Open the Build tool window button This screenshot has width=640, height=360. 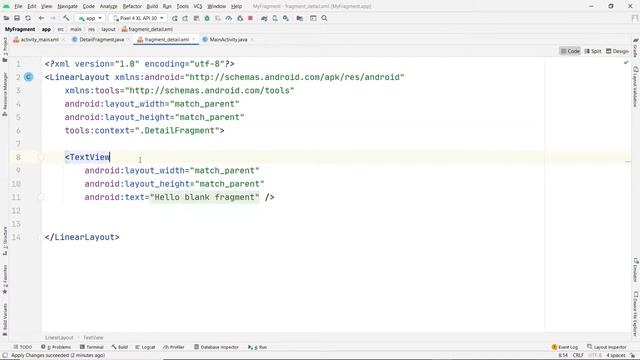tap(120, 347)
